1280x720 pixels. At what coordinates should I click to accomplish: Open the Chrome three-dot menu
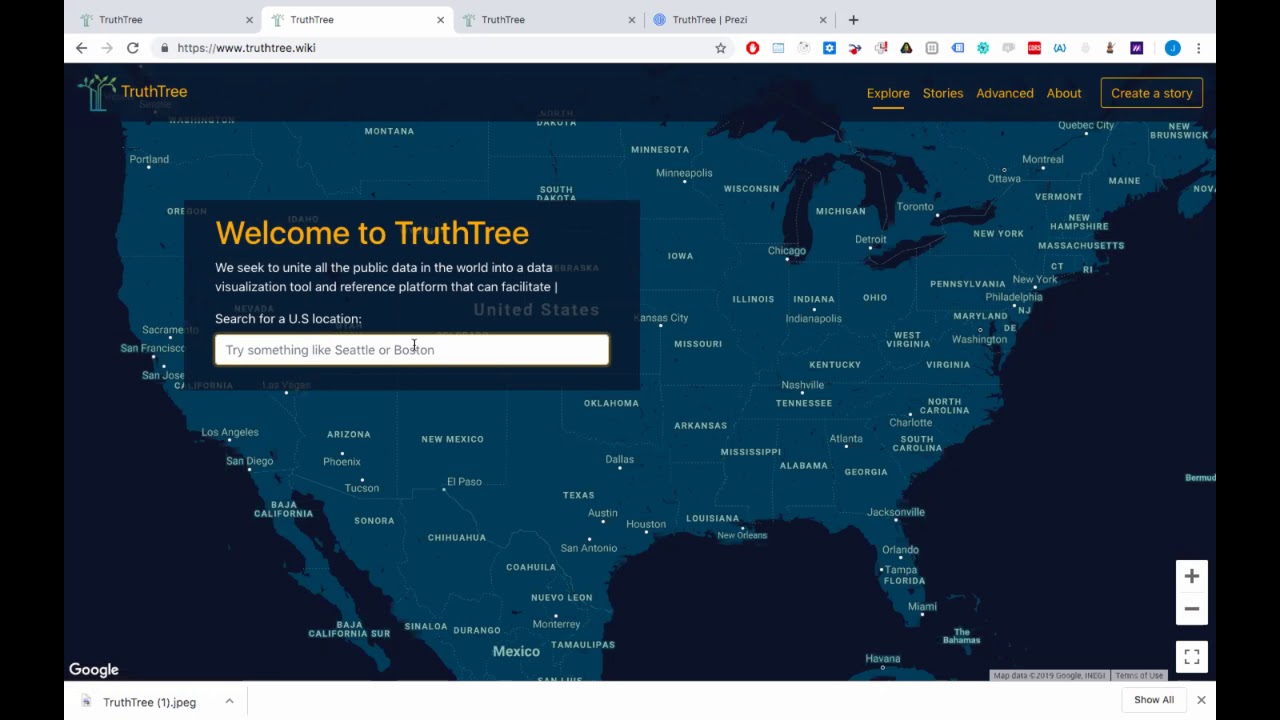click(1198, 48)
